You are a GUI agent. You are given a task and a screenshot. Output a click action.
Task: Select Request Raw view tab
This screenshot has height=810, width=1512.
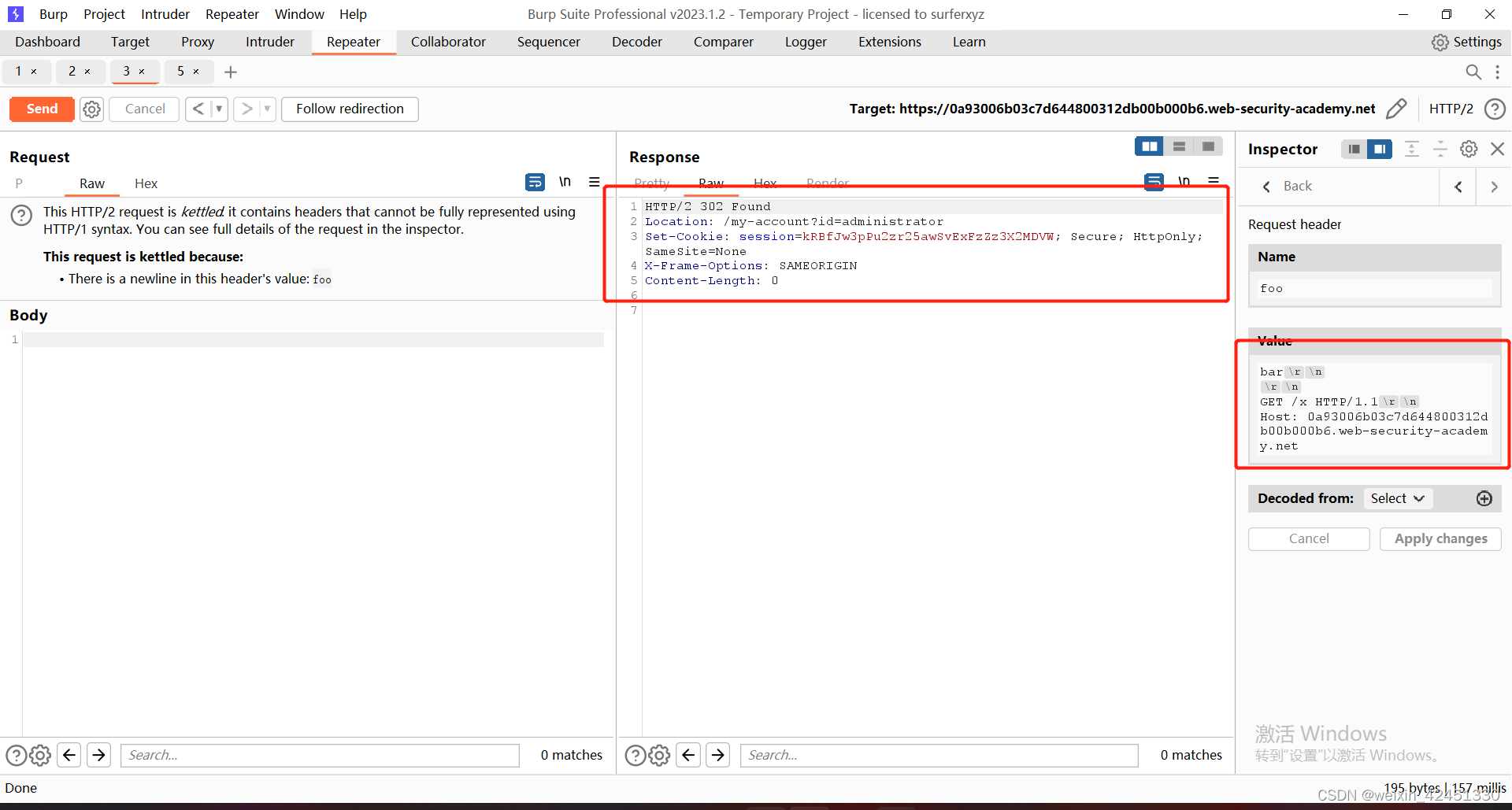point(92,183)
